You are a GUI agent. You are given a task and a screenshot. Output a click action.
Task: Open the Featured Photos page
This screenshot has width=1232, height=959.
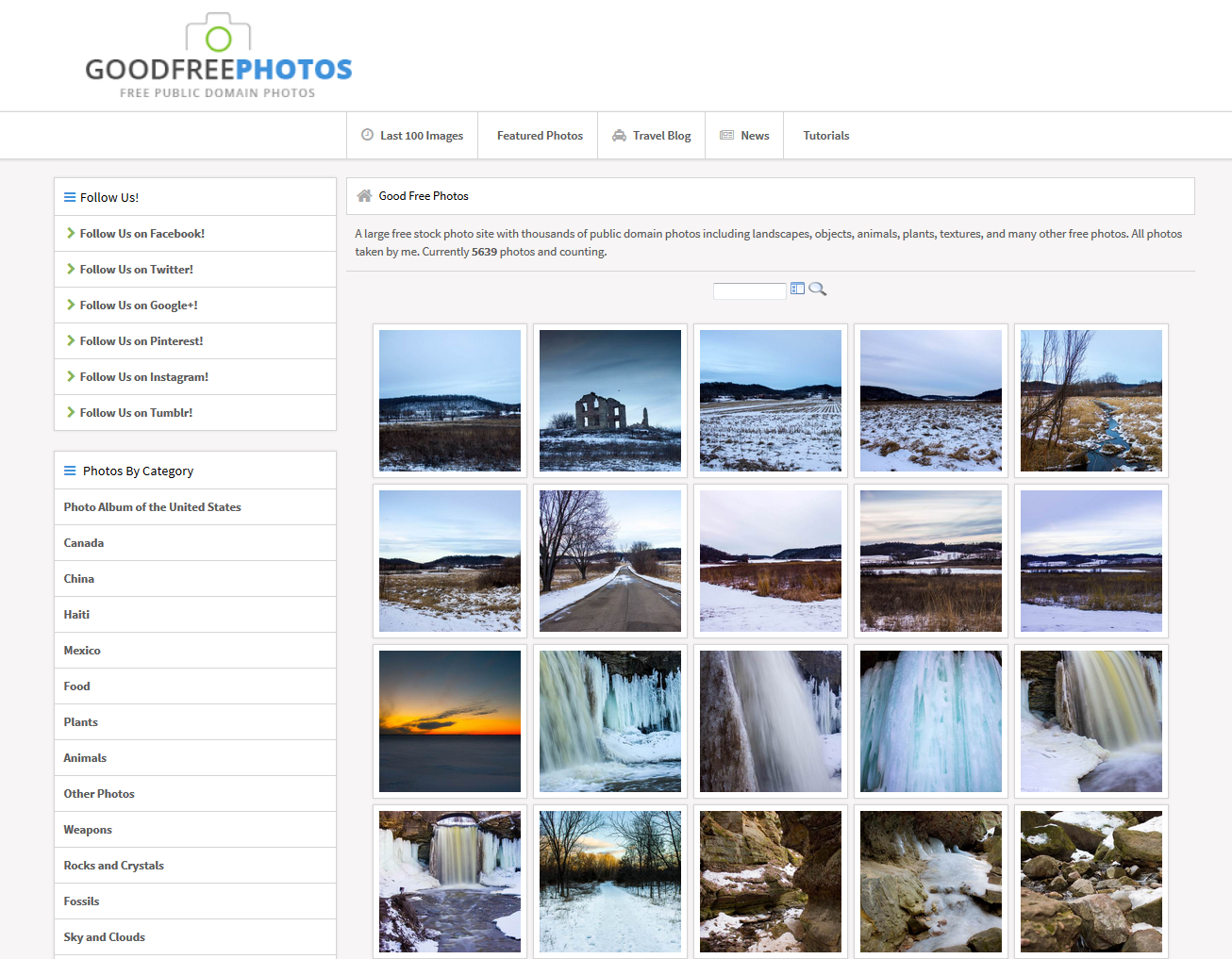tap(540, 136)
